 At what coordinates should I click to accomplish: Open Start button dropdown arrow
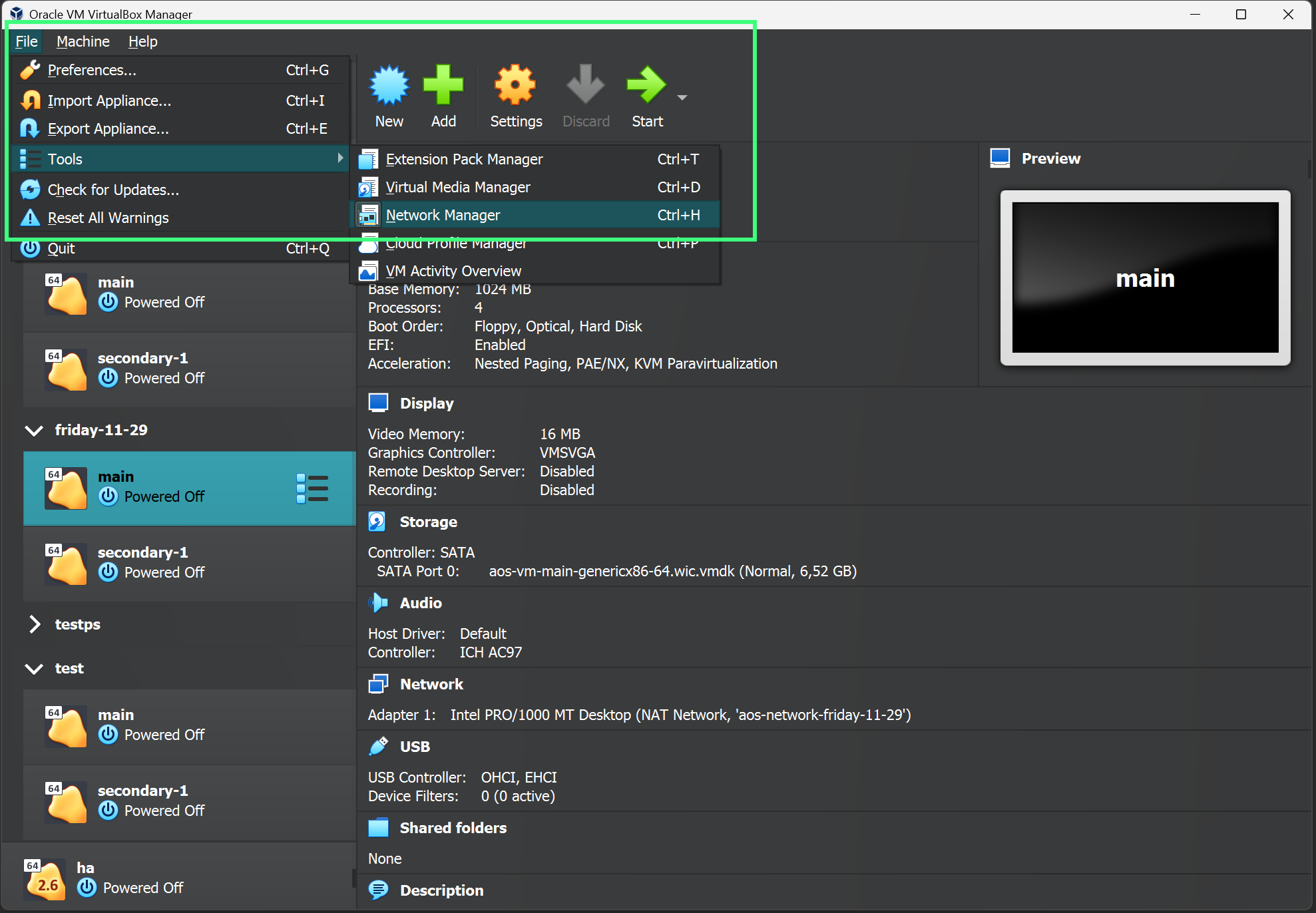pos(682,97)
